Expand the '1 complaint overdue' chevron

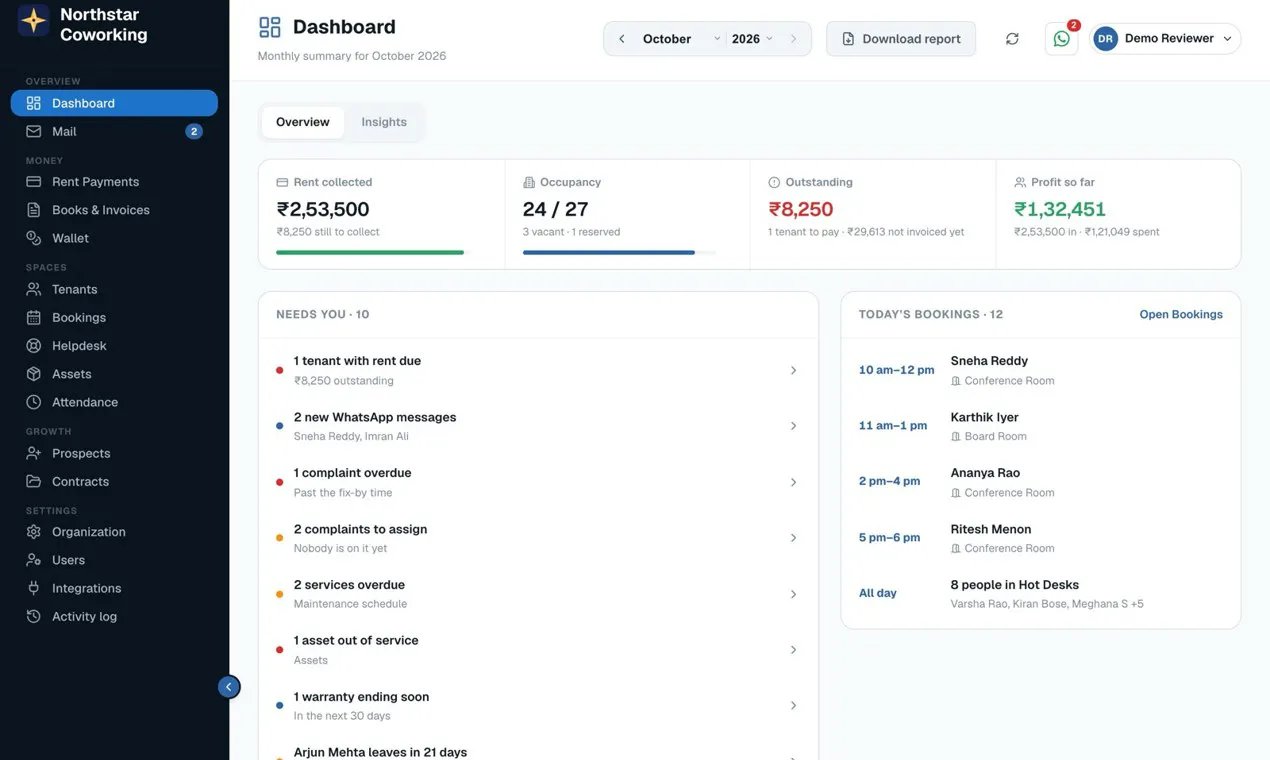pyautogui.click(x=793, y=482)
